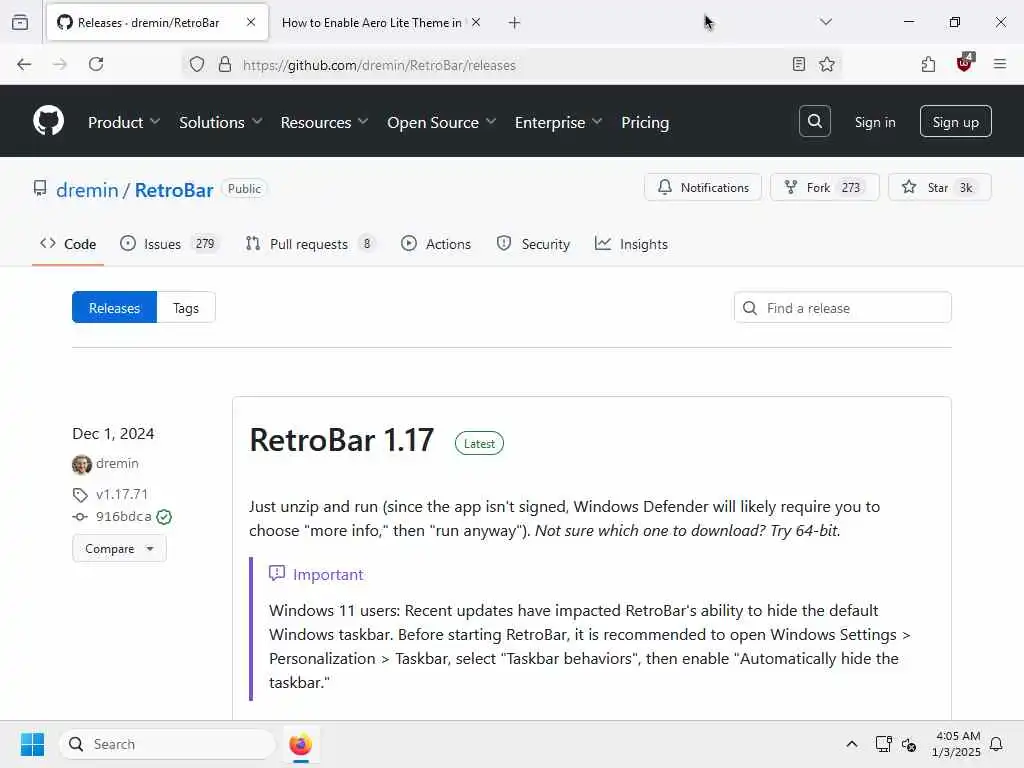Switch to the Code tab
1024x768 pixels.
point(68,244)
